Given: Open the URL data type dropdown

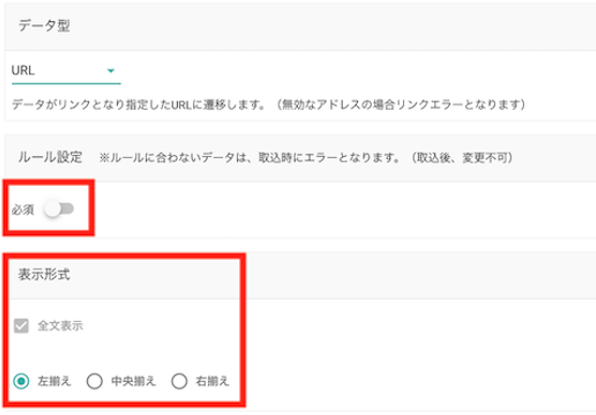Looking at the screenshot, I should click(66, 71).
